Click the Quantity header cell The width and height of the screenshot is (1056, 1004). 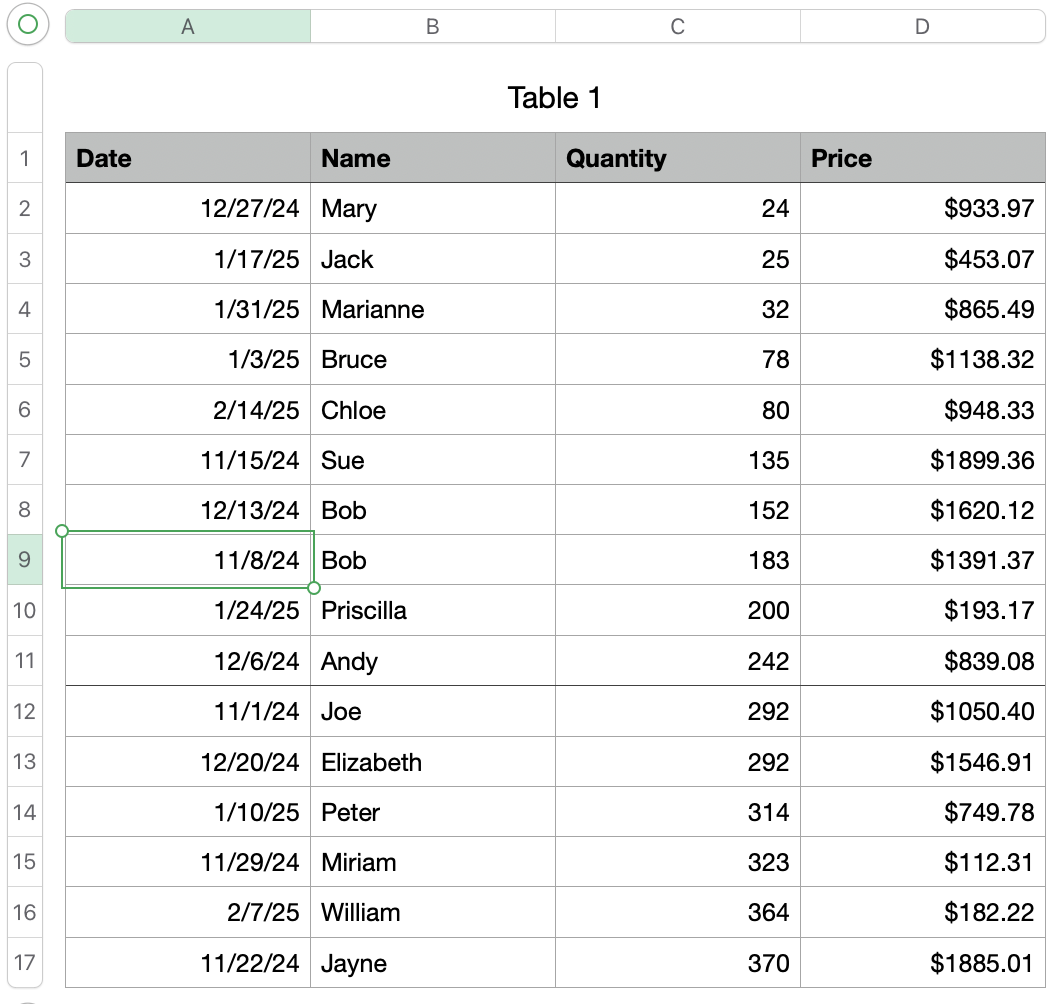click(678, 158)
